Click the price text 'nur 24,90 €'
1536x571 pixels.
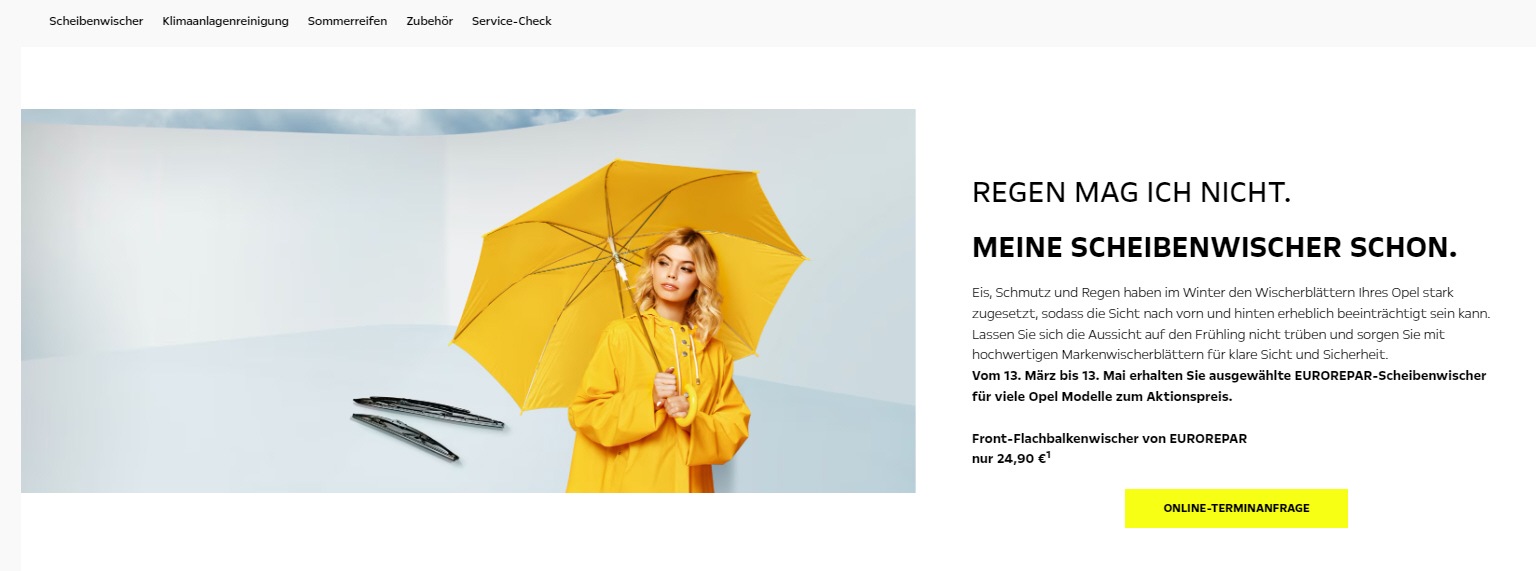[1008, 458]
